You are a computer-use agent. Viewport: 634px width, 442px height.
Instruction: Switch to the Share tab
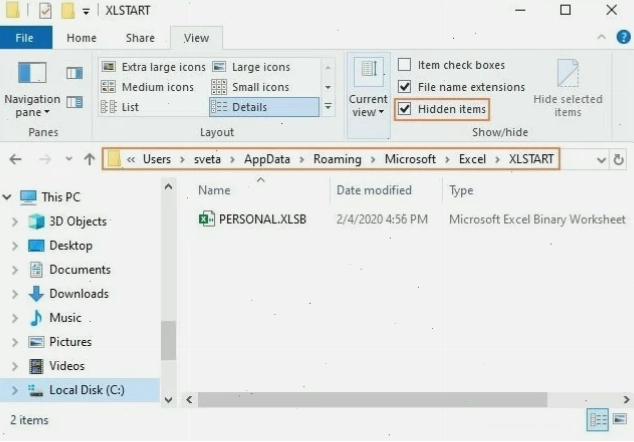click(140, 38)
